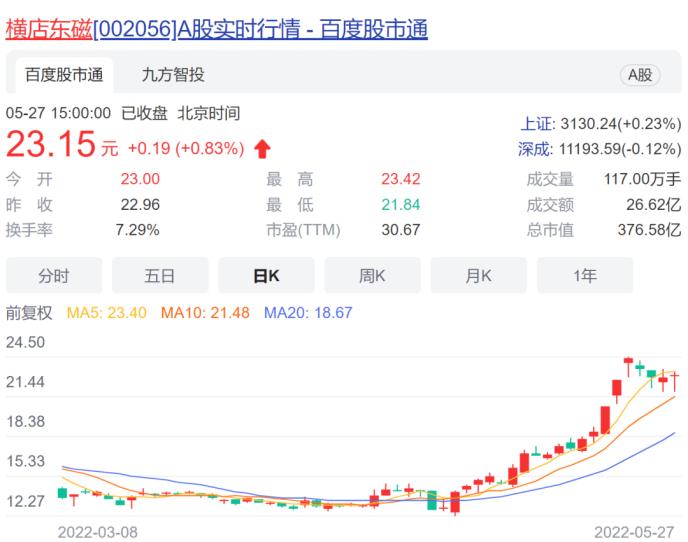Click the 昨收 value 22.96

point(140,205)
